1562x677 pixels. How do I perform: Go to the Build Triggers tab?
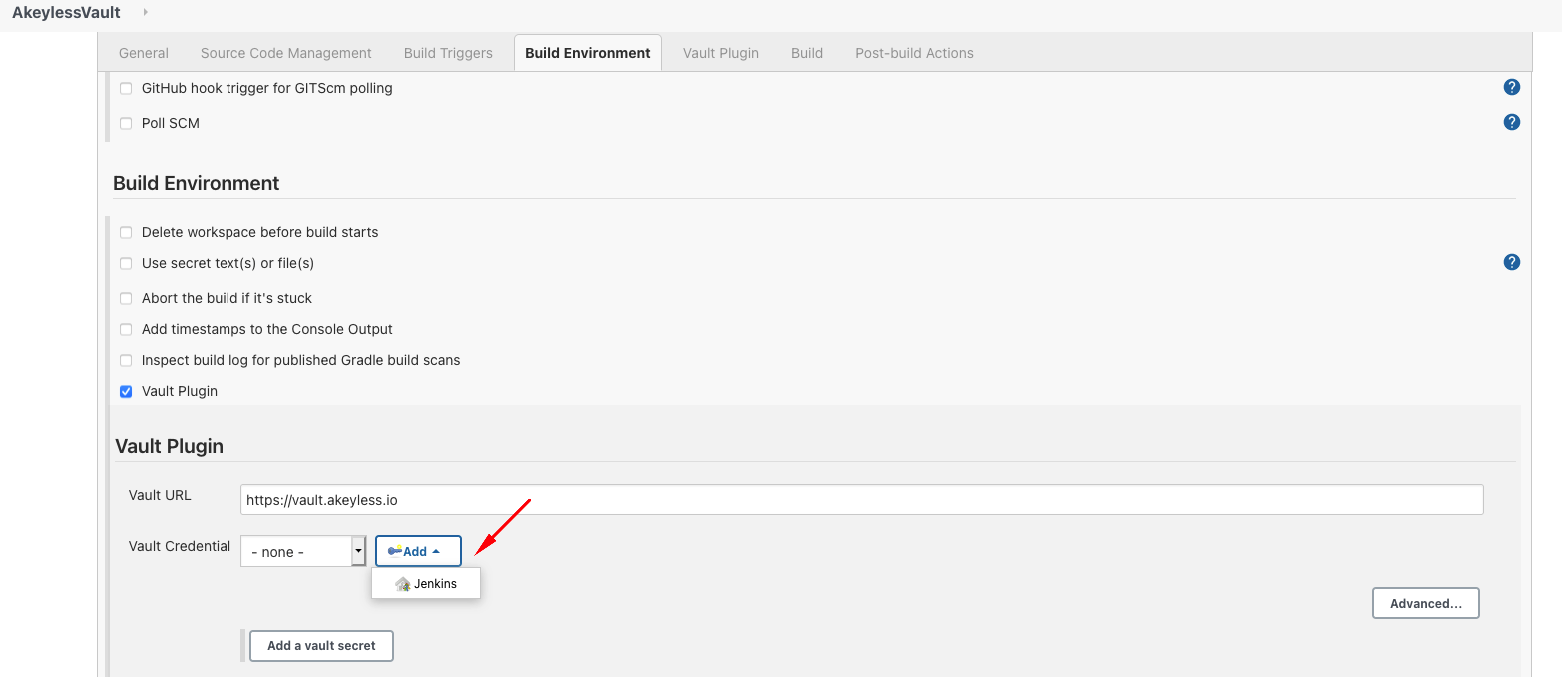(448, 53)
